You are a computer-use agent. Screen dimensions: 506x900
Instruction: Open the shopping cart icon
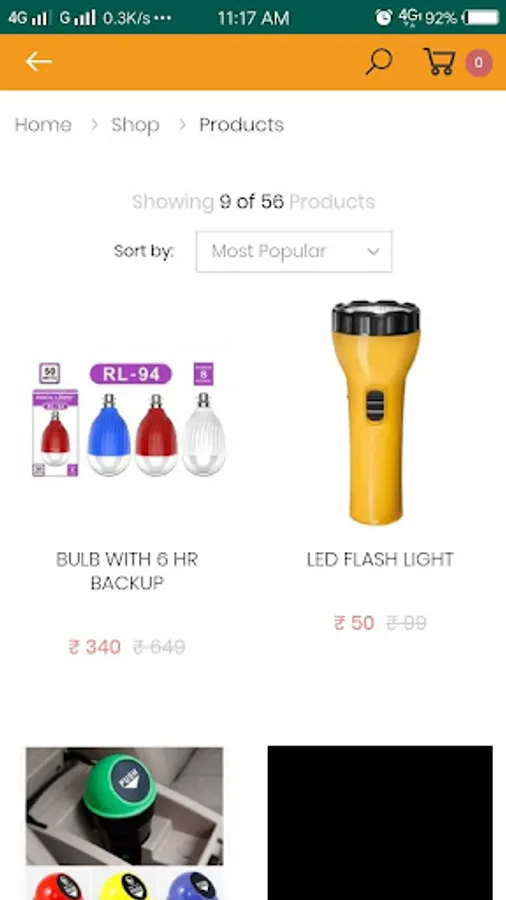point(439,61)
